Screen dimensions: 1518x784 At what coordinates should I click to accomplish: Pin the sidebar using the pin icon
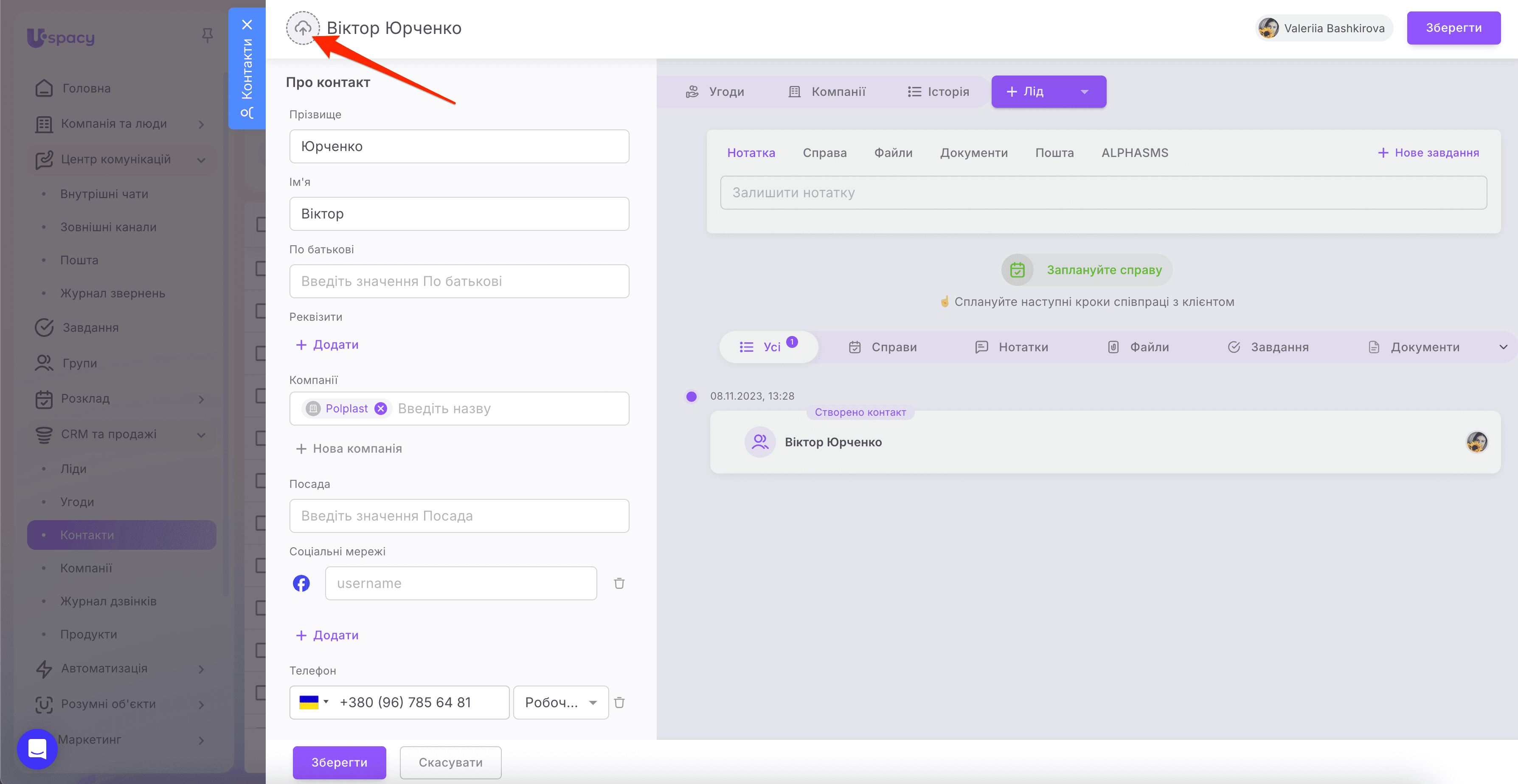[207, 36]
